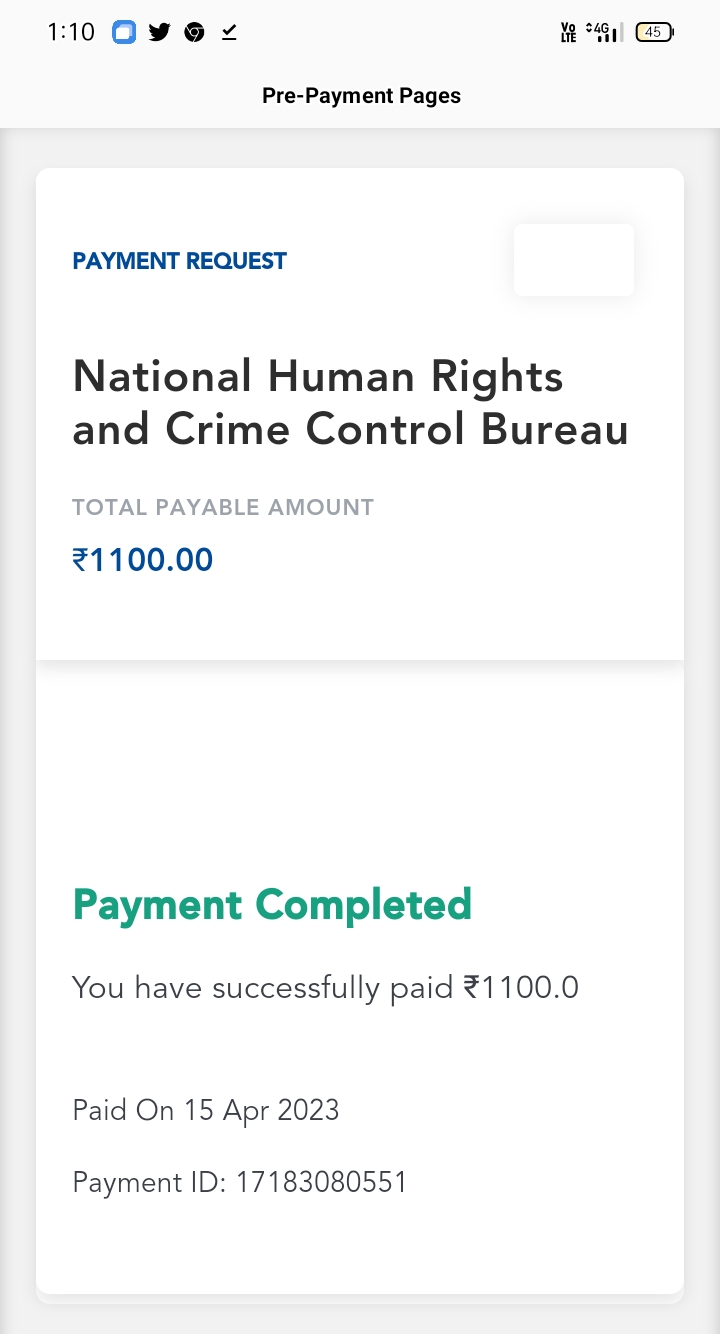The image size is (720, 1334).
Task: Tap the successfully paid ₹1100.0 message
Action: pos(325,988)
